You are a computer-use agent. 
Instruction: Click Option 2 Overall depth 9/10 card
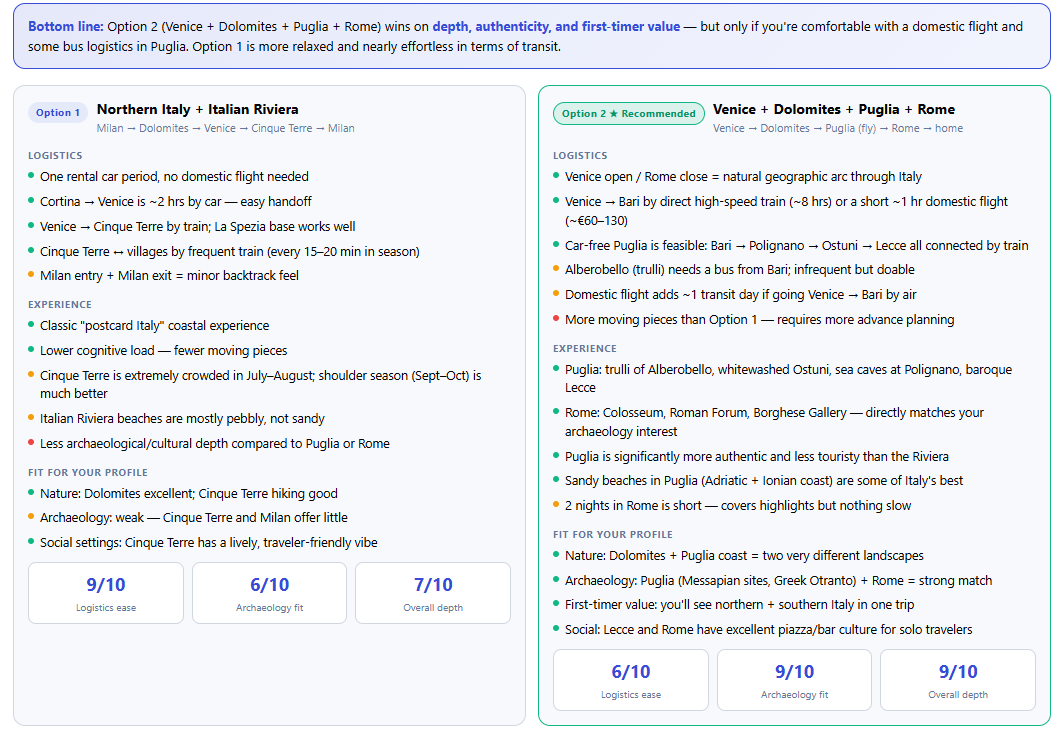[x=958, y=680]
